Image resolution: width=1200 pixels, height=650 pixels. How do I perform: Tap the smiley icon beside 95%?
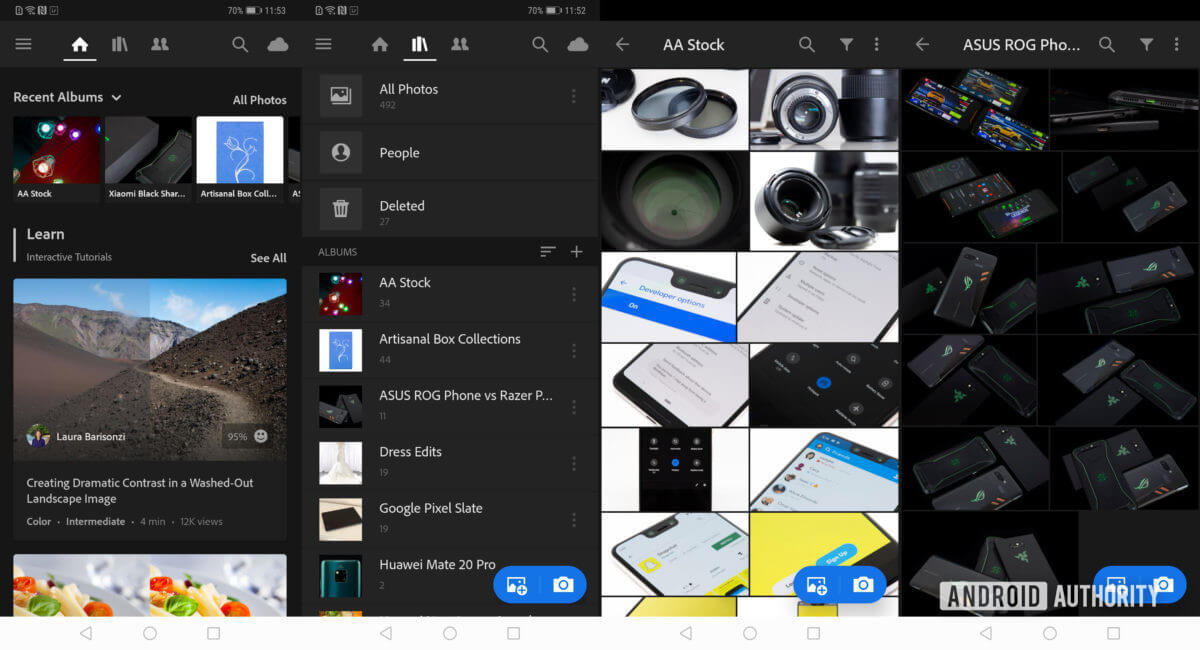(261, 436)
